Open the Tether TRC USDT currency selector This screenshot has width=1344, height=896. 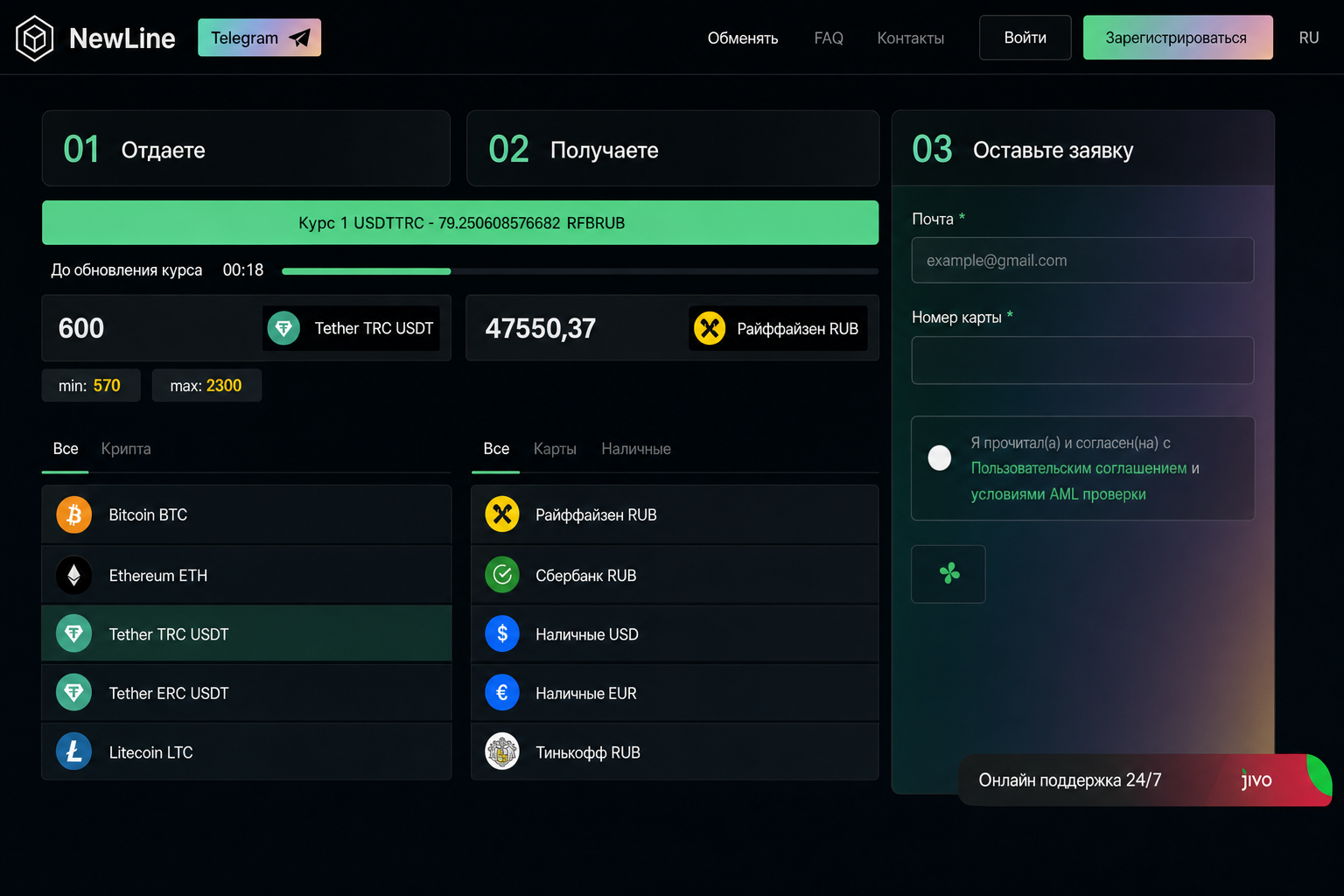(351, 328)
